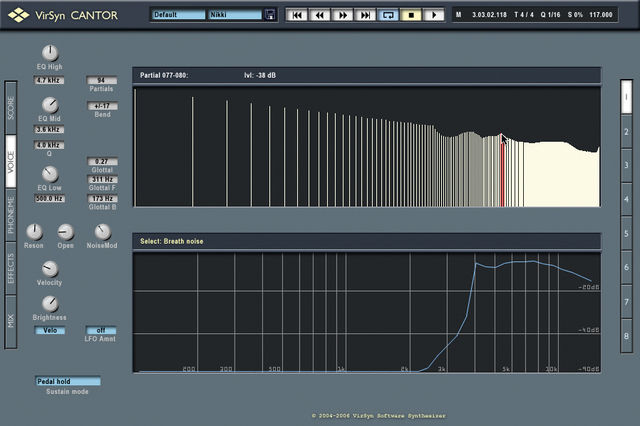Click the Partials value field showing 94
Screen dimensions: 640x426
click(x=102, y=80)
